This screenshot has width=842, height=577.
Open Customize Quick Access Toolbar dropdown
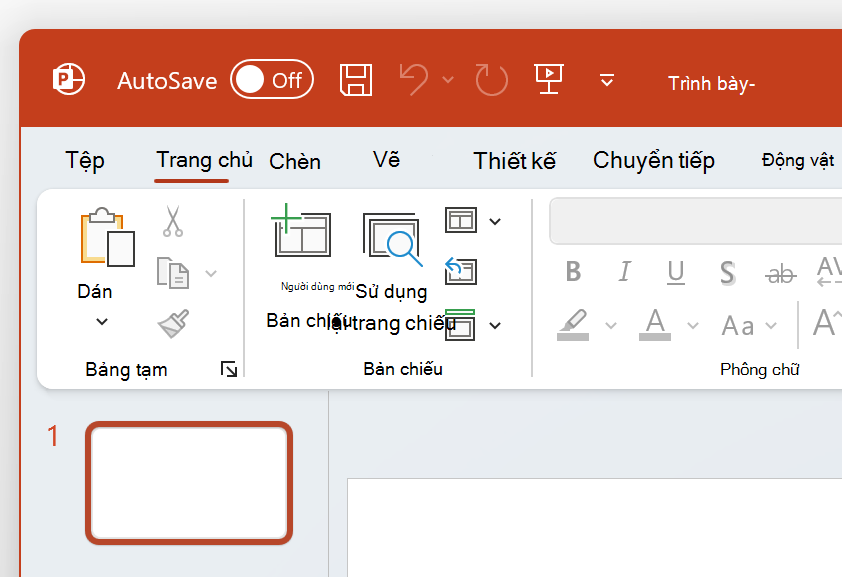click(607, 80)
